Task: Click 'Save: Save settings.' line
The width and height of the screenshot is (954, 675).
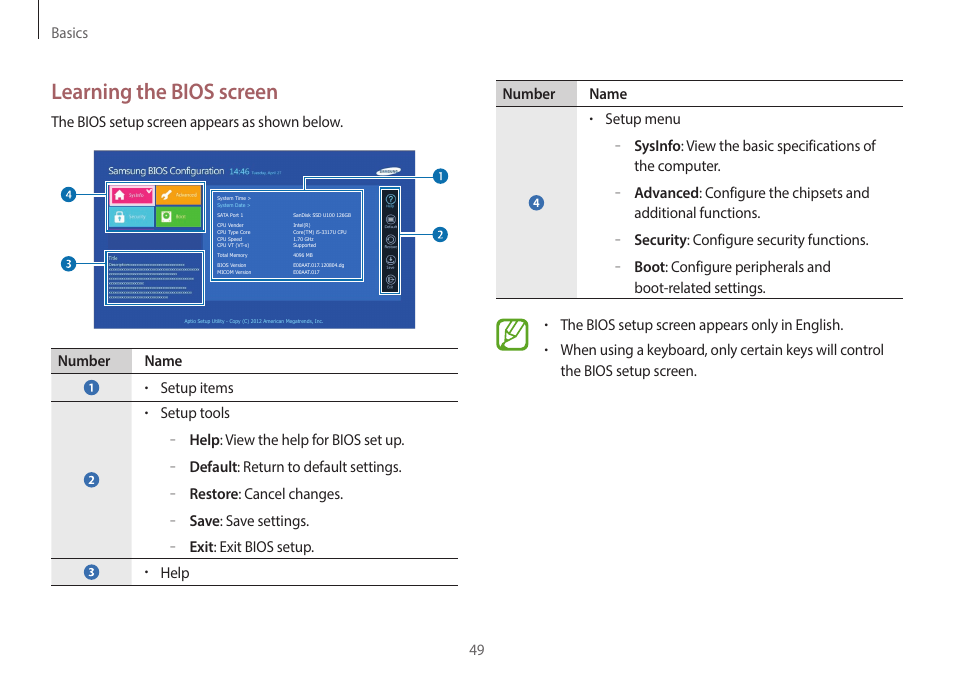Action: 249,521
